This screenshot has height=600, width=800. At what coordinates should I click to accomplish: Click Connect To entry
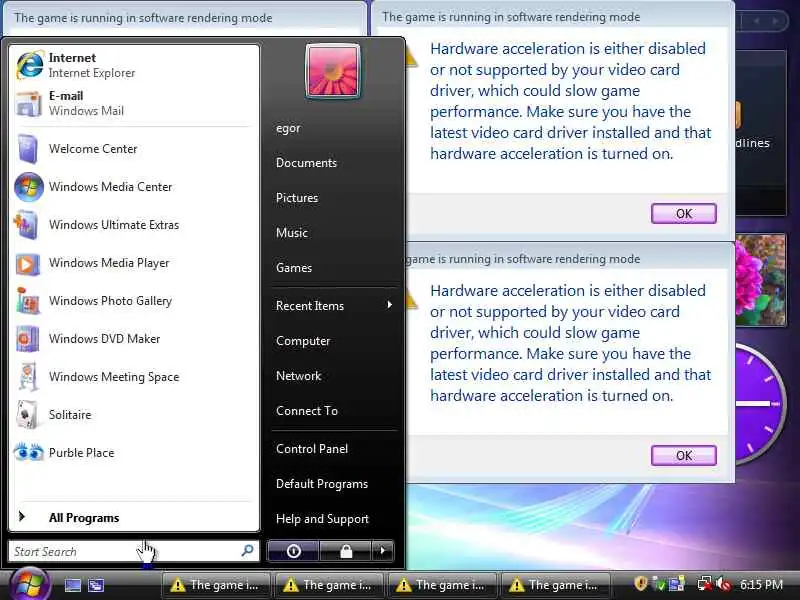coord(307,411)
